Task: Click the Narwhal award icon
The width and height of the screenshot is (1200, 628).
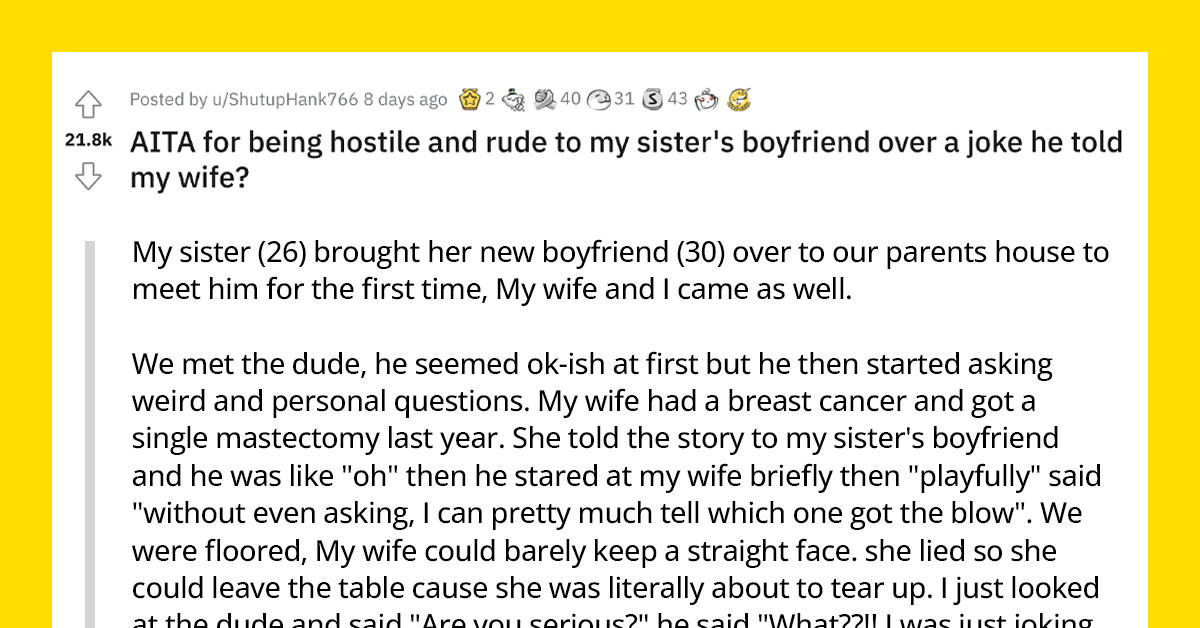Action: coord(739,99)
